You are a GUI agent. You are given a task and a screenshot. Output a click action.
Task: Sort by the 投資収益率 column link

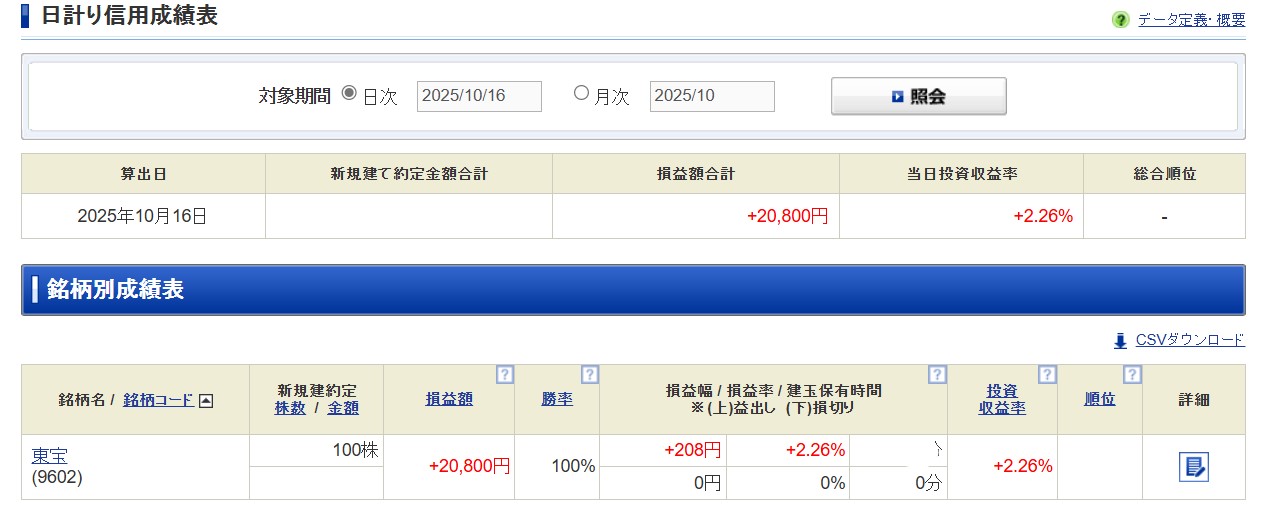[x=1002, y=399]
